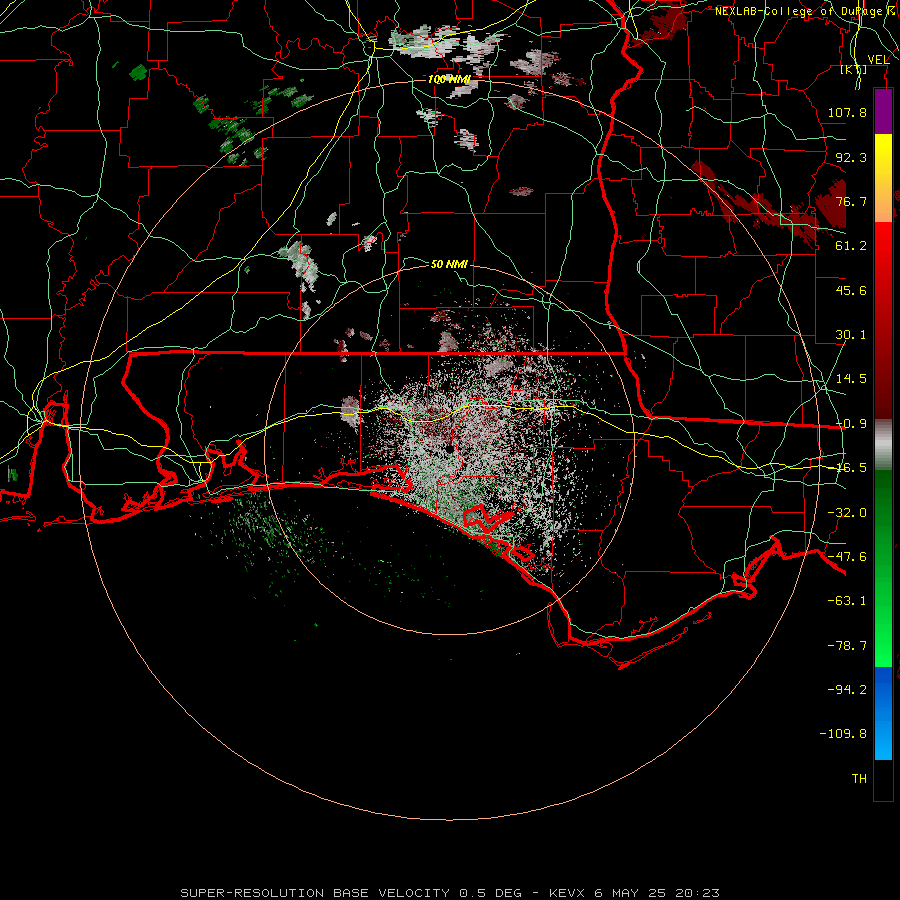
Task: Click the 45.6 velocity scale label
Action: (851, 290)
